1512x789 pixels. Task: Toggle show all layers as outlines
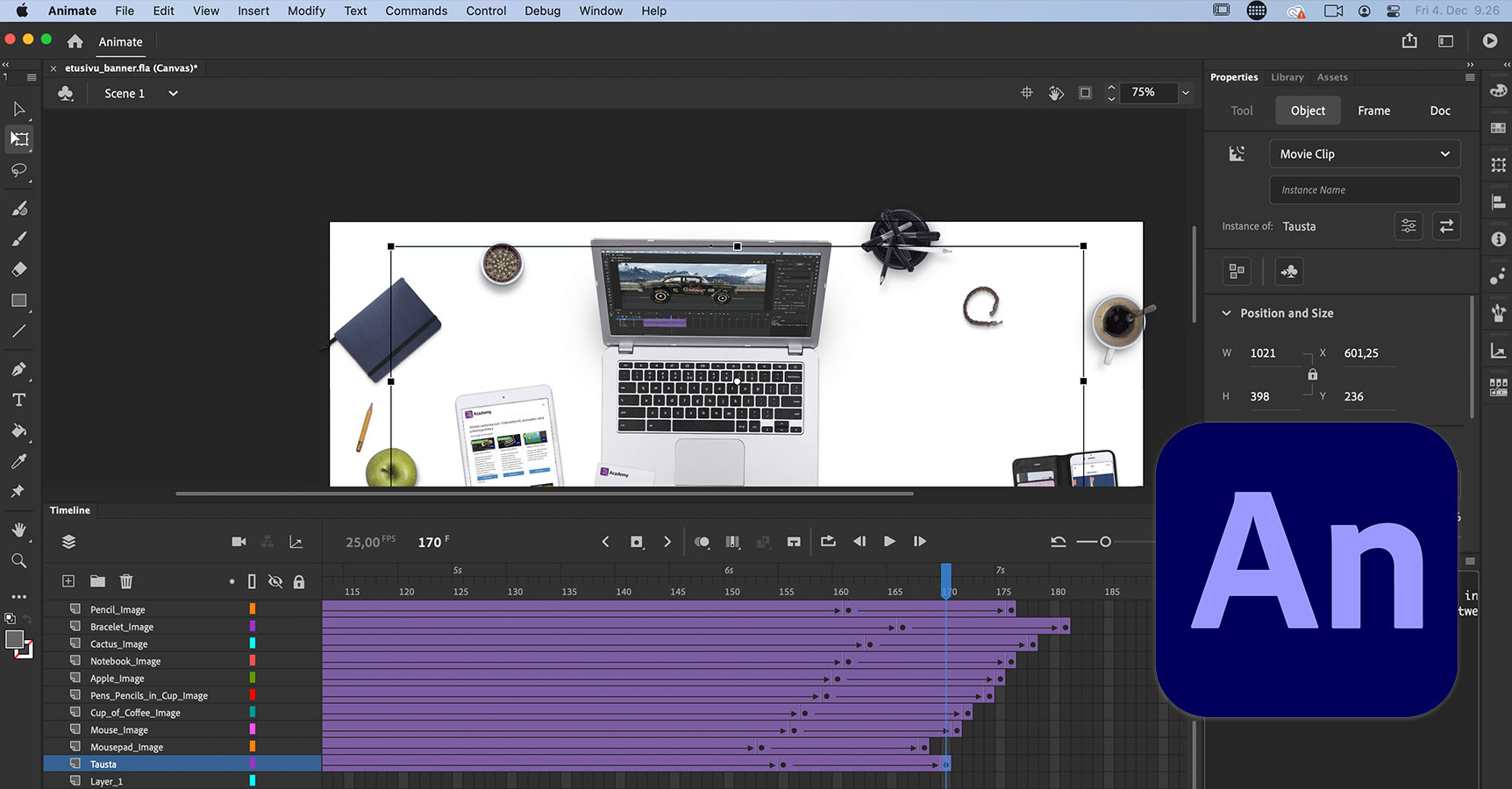point(252,581)
